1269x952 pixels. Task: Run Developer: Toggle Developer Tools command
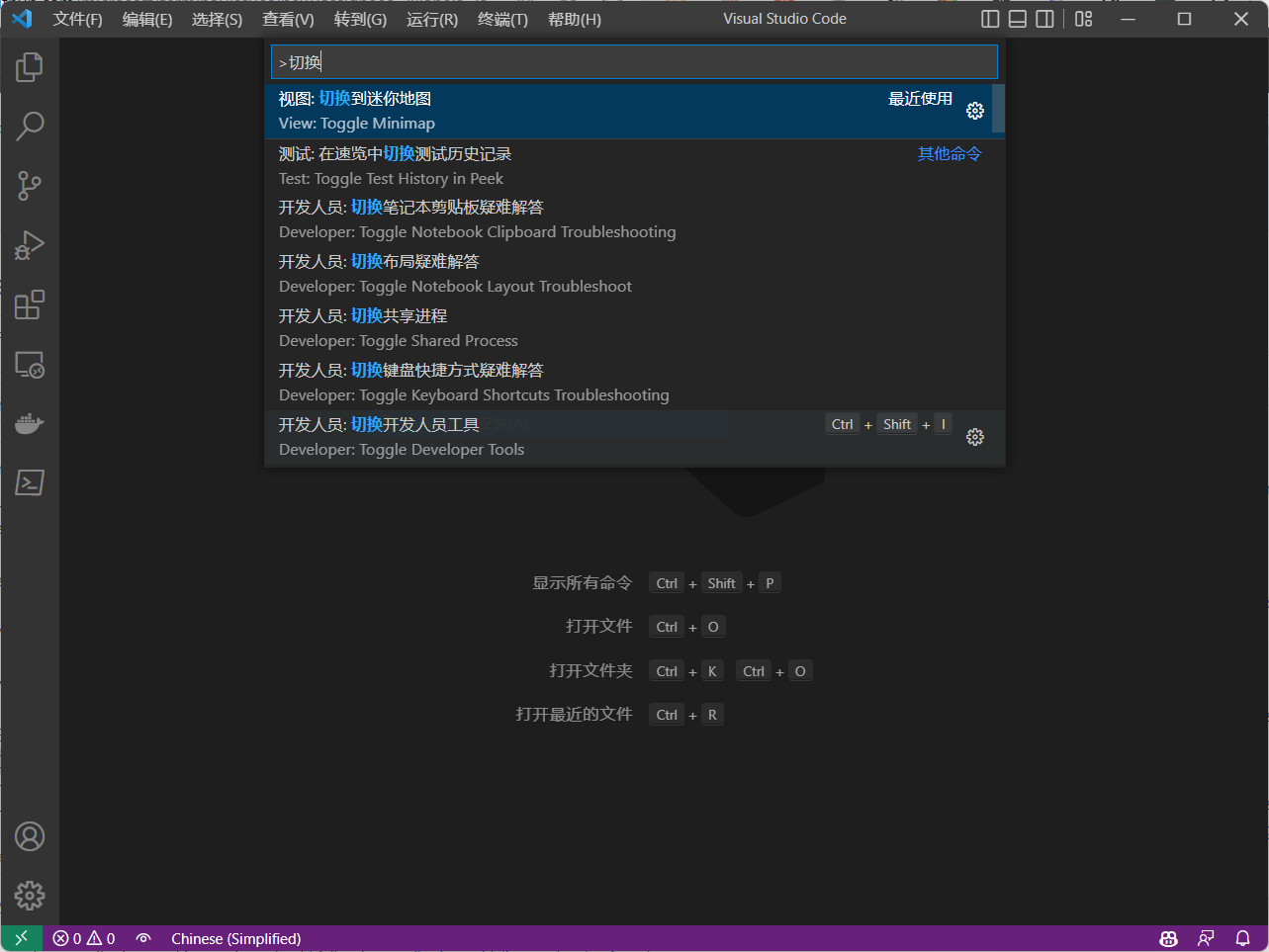pyautogui.click(x=635, y=437)
